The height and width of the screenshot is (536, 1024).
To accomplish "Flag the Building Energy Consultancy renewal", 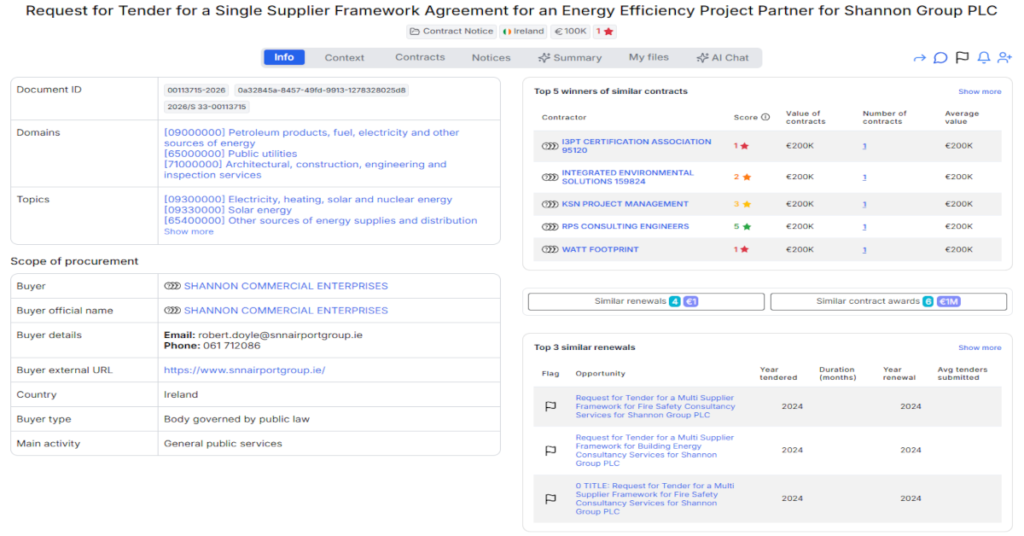I will click(x=551, y=450).
